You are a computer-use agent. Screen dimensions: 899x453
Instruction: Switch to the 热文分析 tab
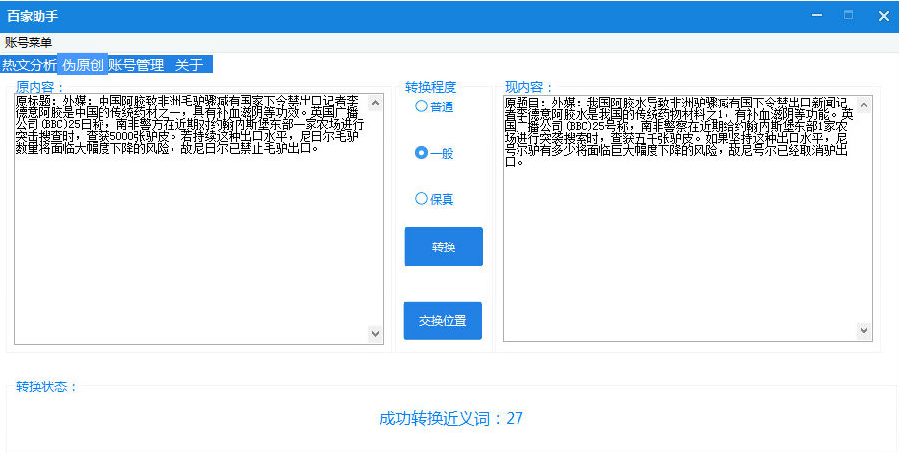point(29,65)
